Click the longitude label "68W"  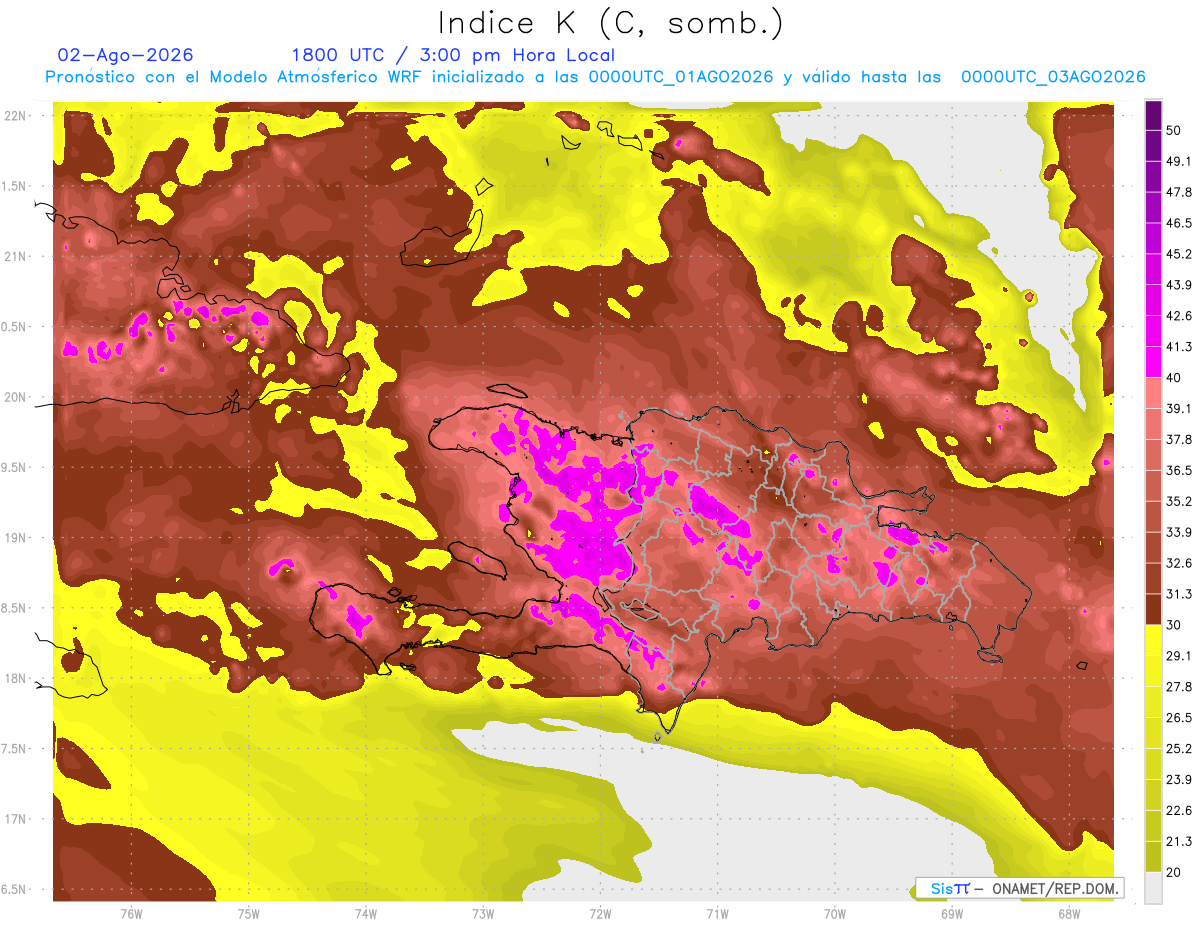[1069, 914]
